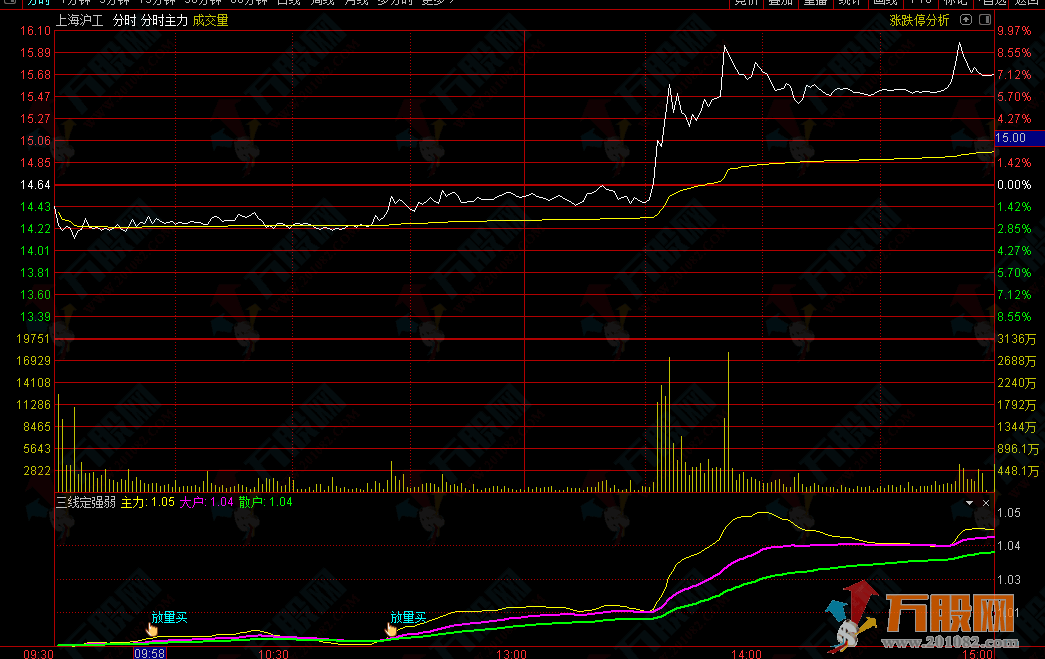This screenshot has height=659, width=1045.
Task: Open the 三线定强弱 panel dropdown triangle
Action: pos(970,503)
